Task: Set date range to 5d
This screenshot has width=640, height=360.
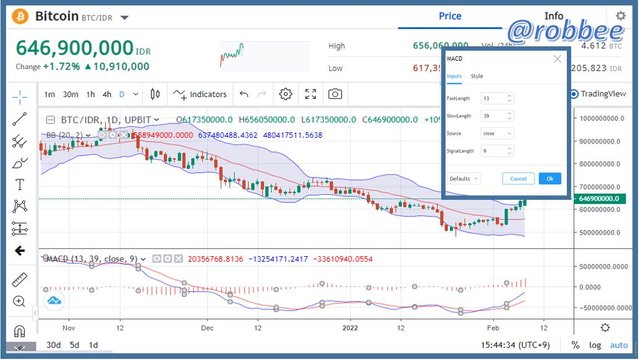Action: pos(74,345)
